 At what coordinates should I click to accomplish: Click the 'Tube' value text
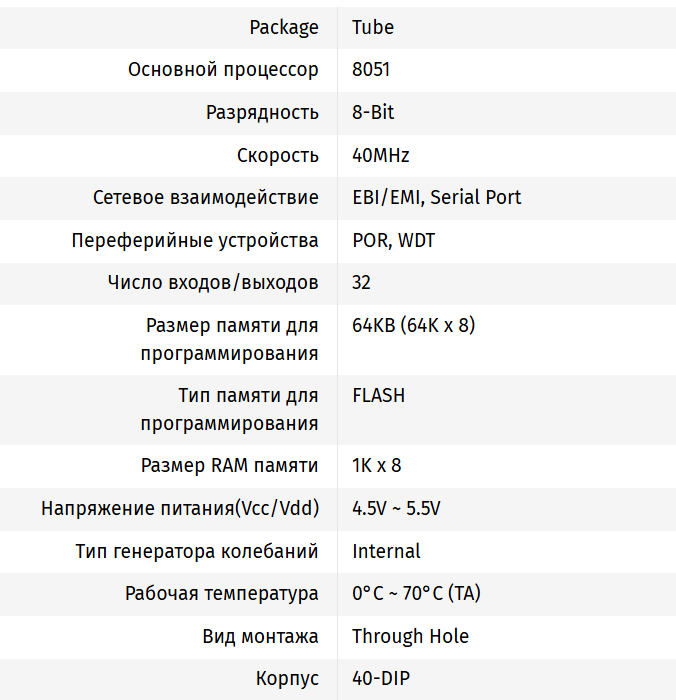[373, 27]
